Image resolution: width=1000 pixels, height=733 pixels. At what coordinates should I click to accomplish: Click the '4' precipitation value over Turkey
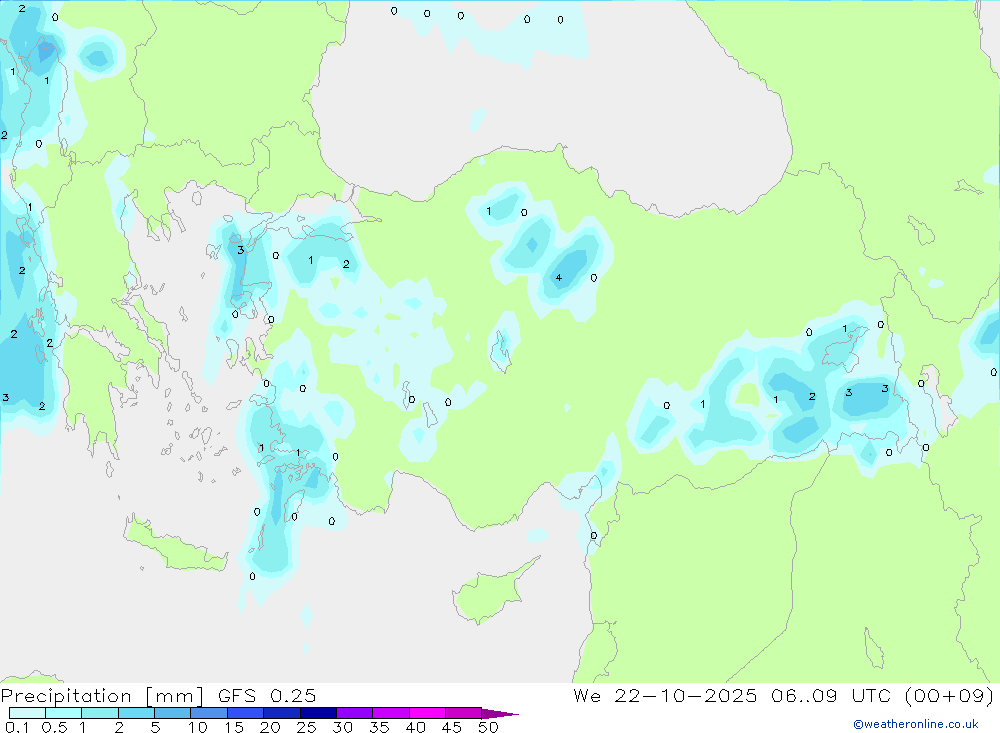(x=559, y=278)
